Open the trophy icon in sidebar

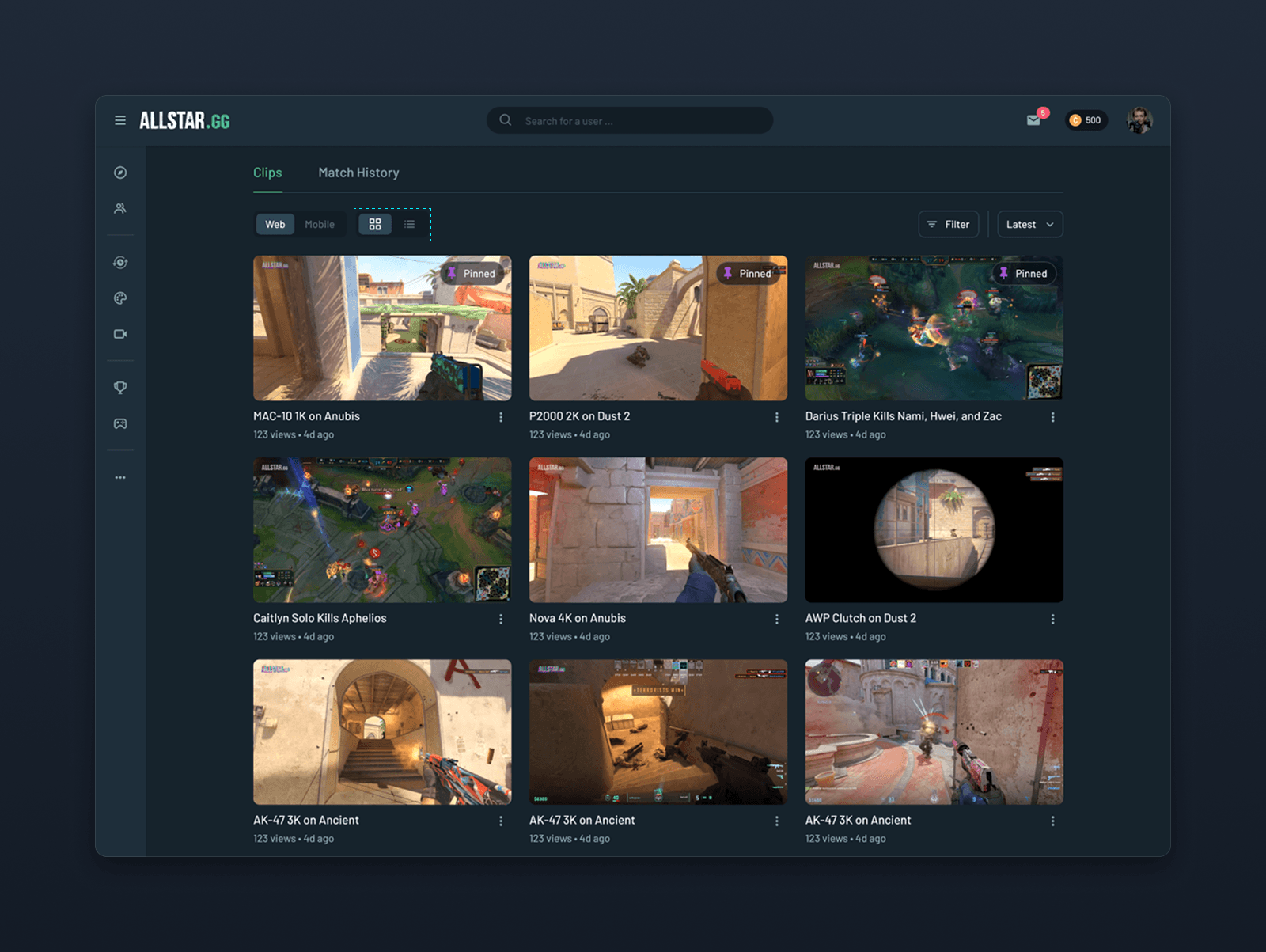(x=120, y=388)
